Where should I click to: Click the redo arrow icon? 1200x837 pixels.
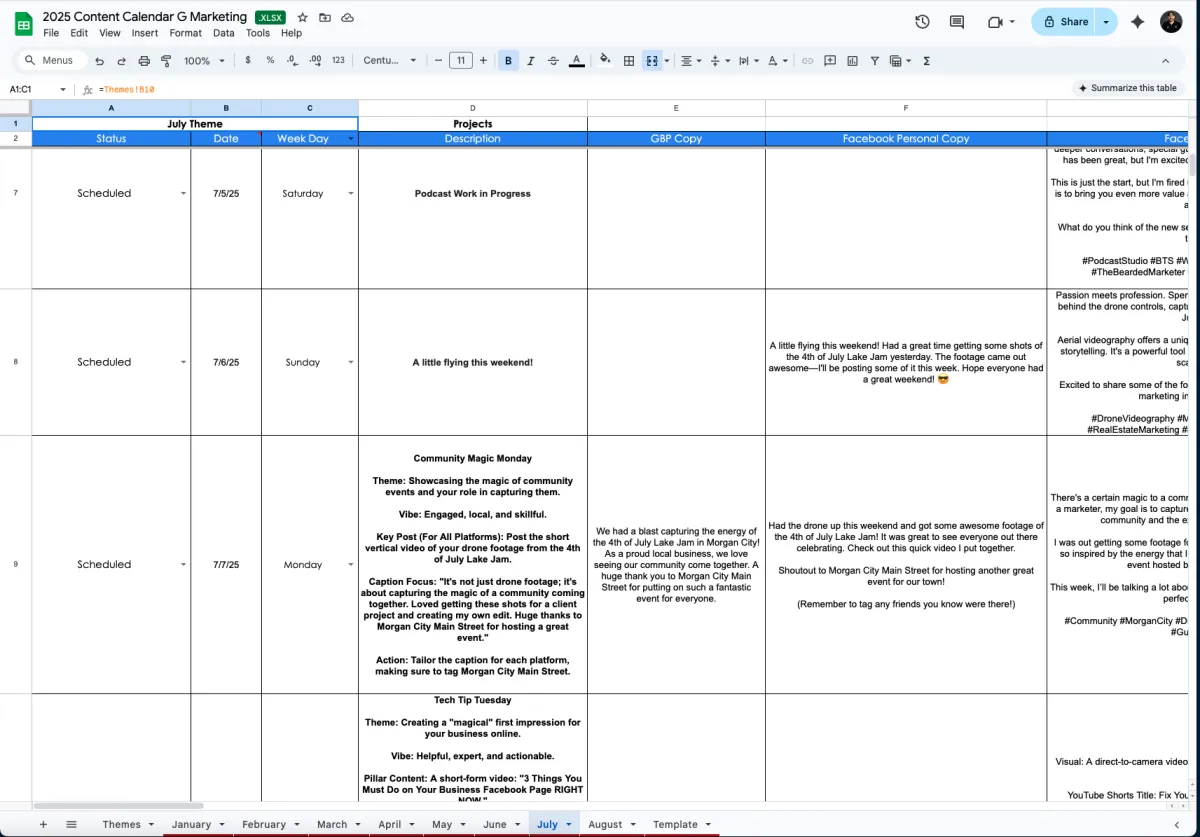121,61
